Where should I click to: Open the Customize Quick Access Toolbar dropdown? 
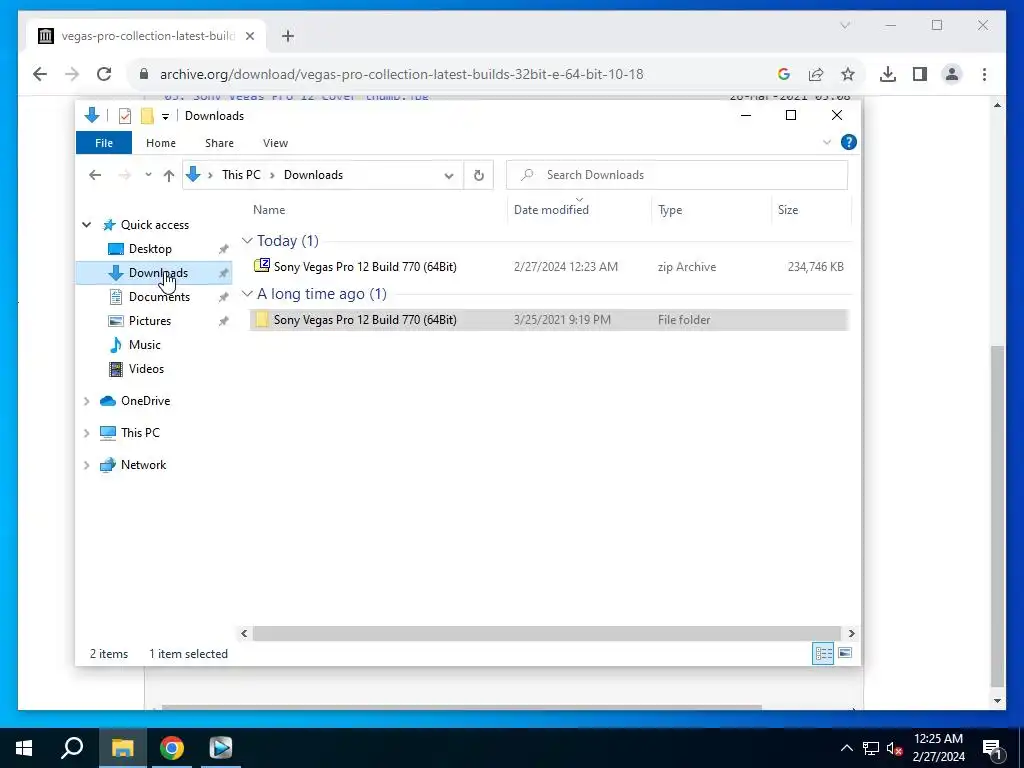[165, 116]
